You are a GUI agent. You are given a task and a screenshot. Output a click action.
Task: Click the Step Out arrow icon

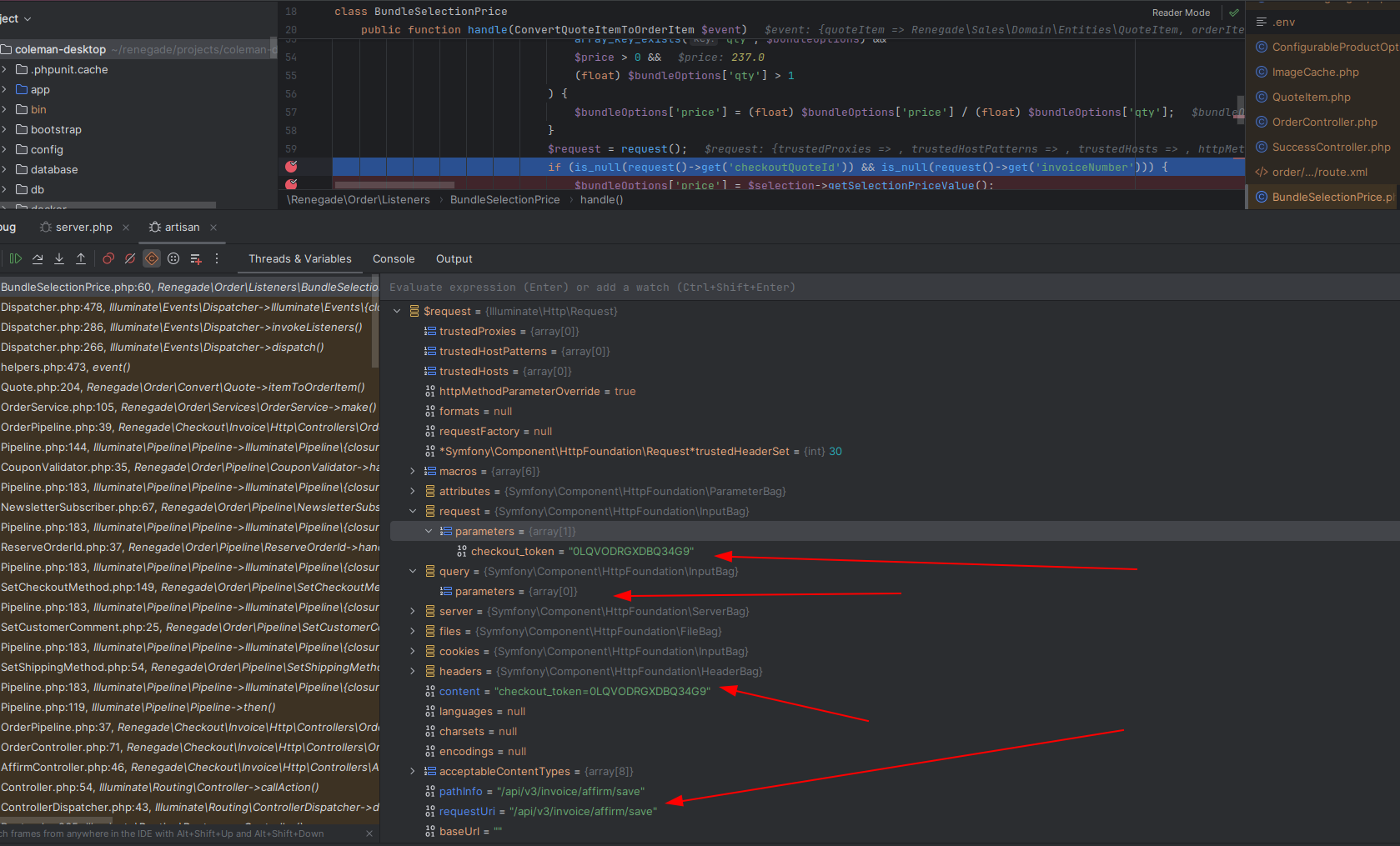[x=81, y=259]
